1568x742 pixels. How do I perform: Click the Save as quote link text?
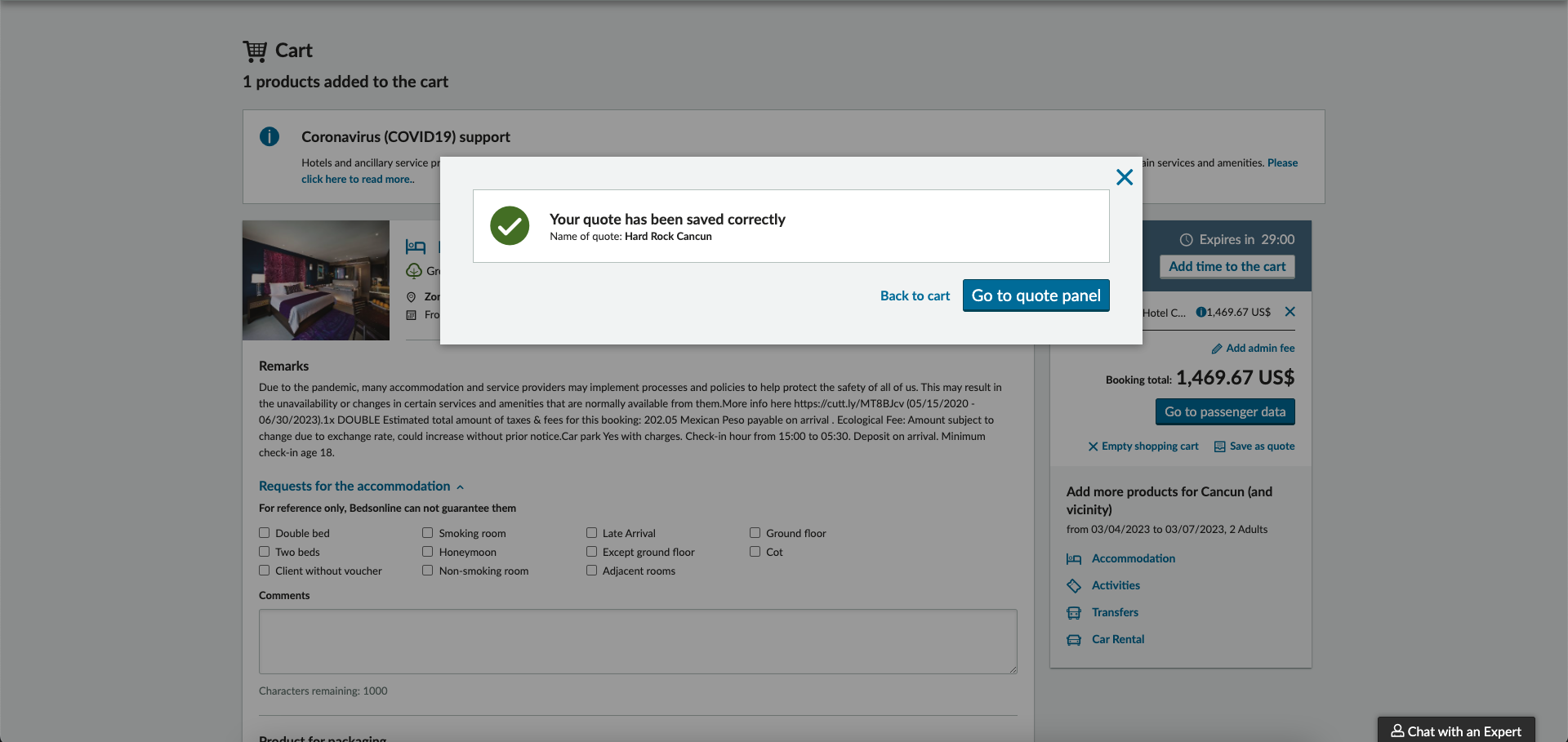tap(1262, 447)
